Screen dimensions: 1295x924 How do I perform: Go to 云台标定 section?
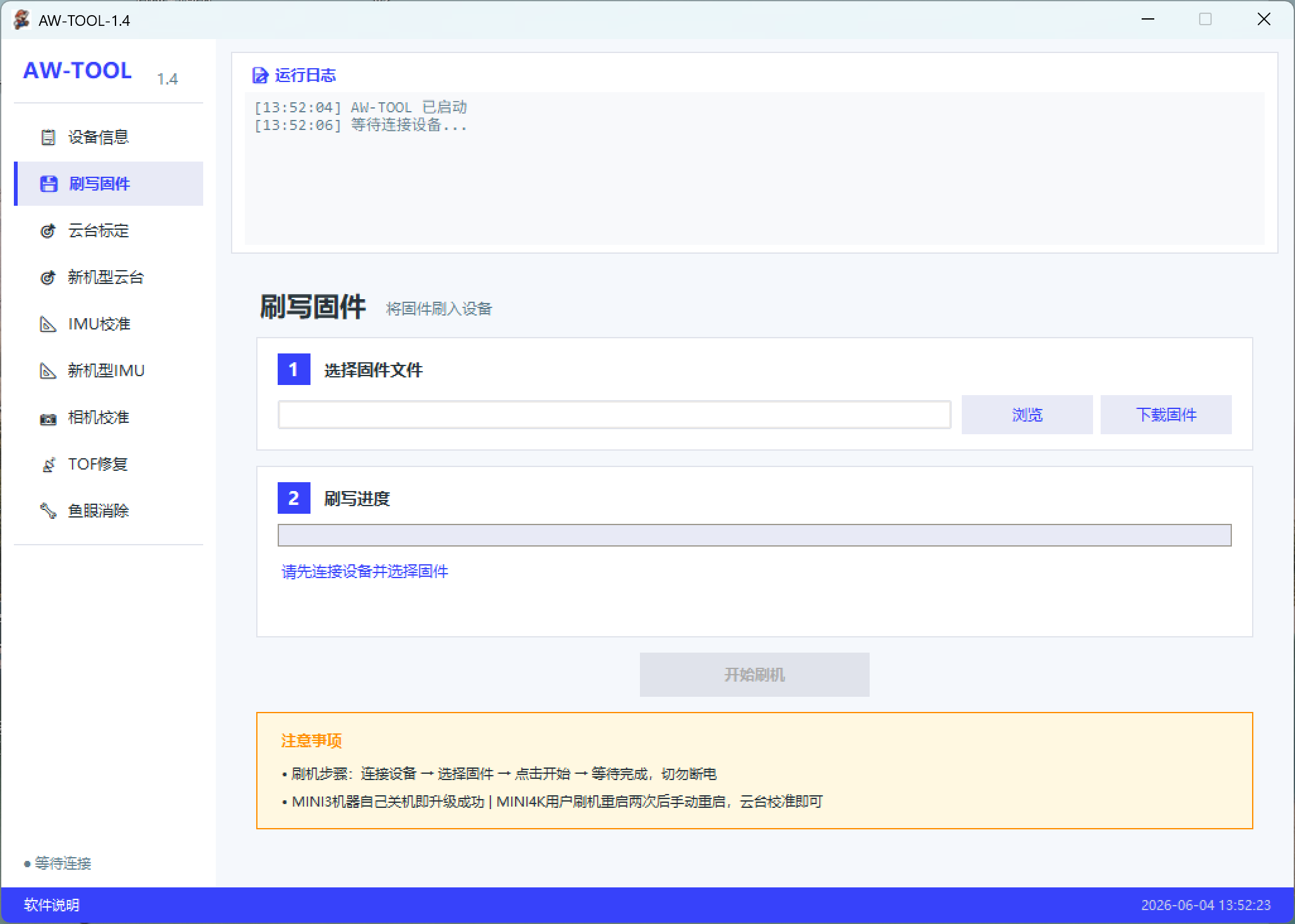(109, 230)
